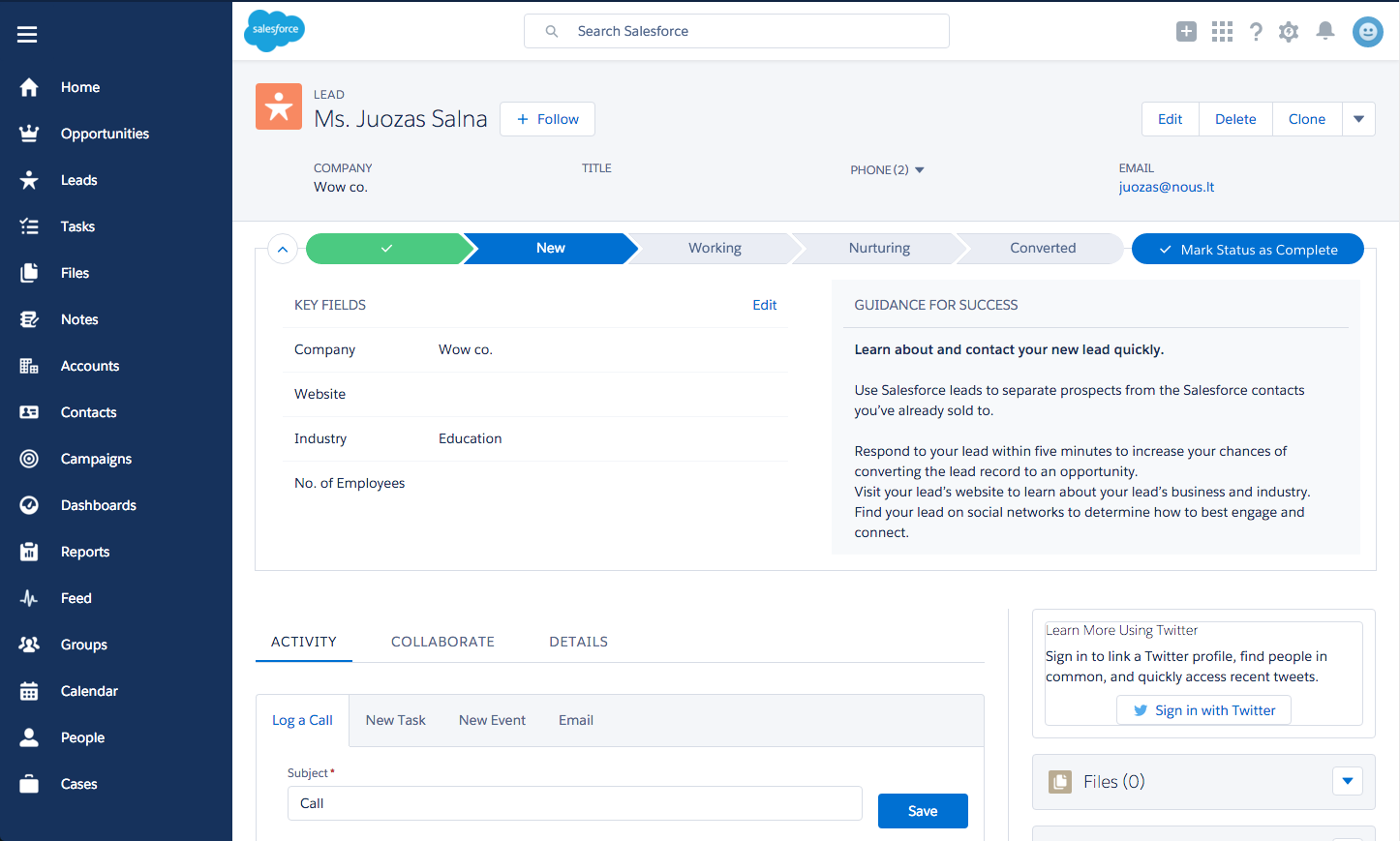The image size is (1400, 841).
Task: Click Sign in with Twitter button
Action: 1203,710
